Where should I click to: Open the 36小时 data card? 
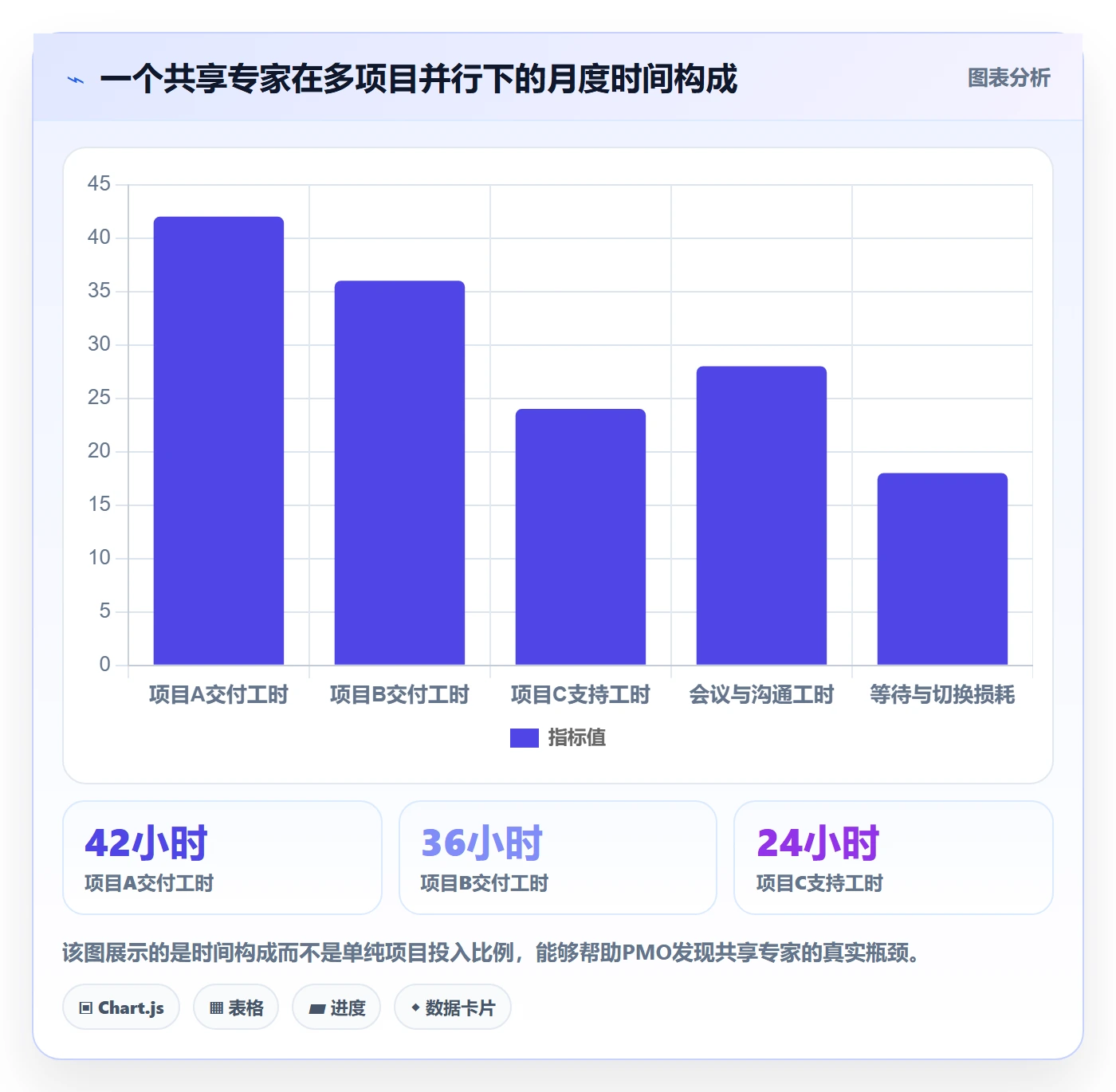[558, 858]
